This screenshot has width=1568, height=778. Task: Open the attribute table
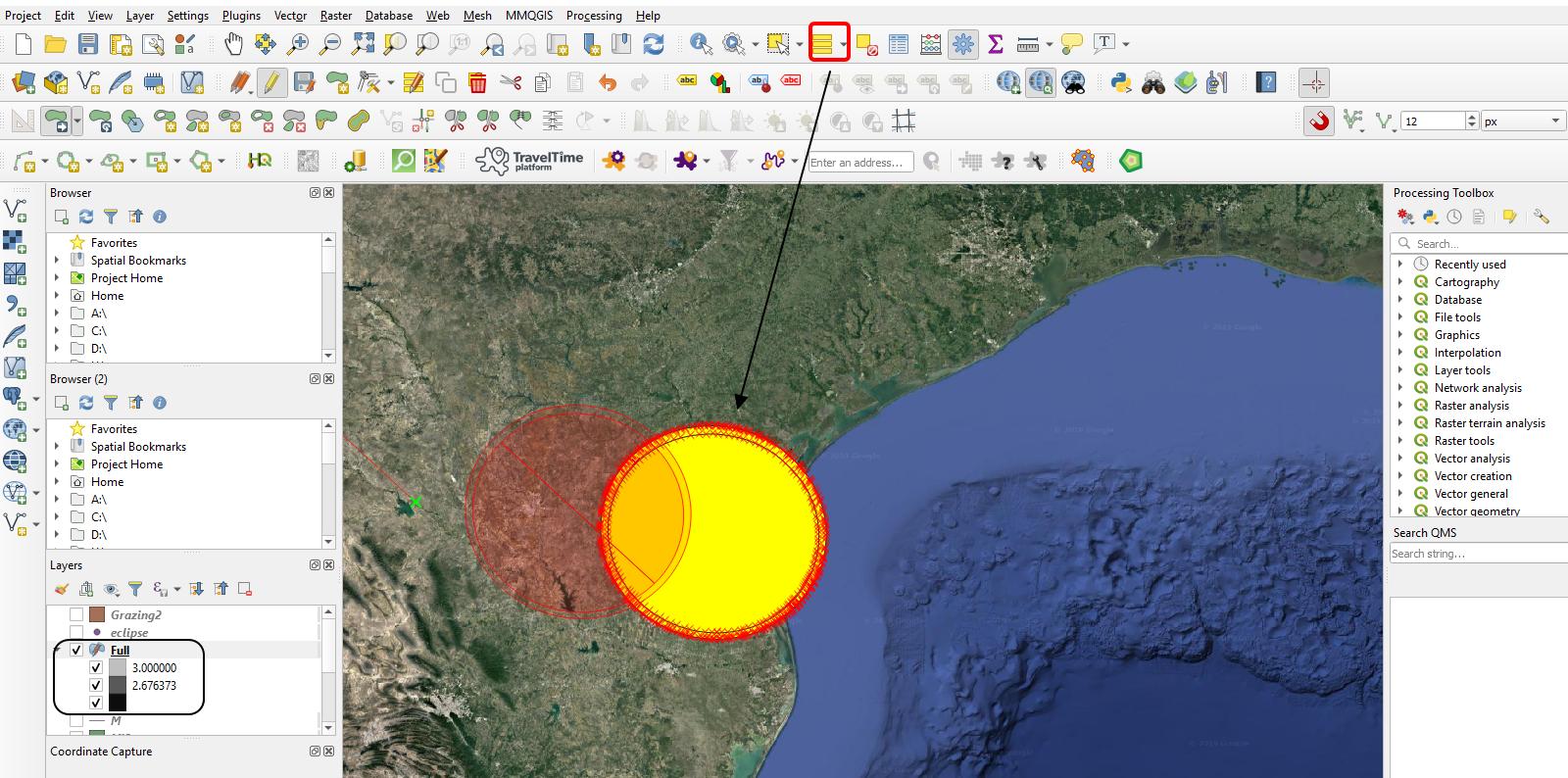click(x=899, y=44)
